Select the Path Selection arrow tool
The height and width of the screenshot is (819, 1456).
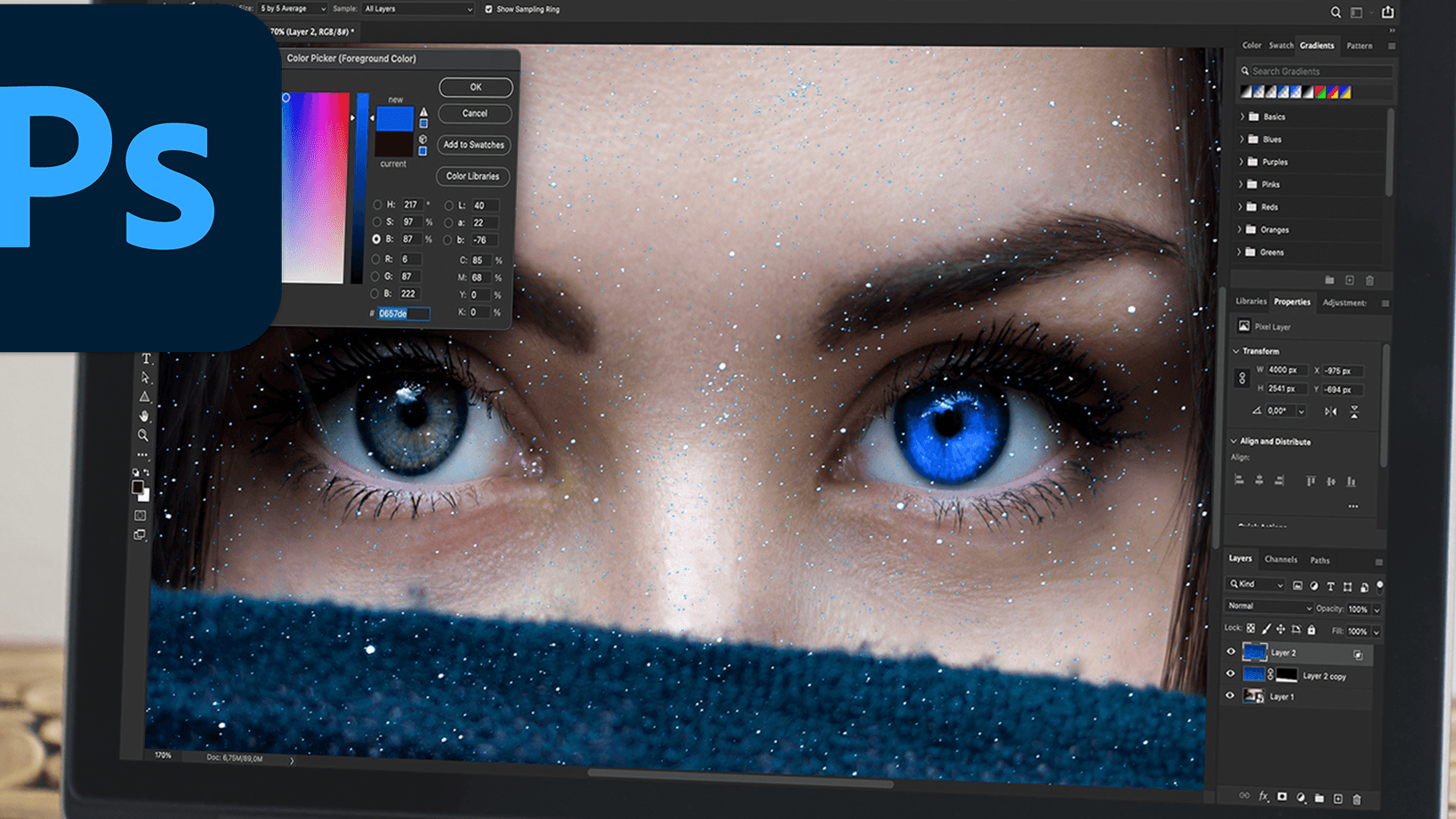(146, 378)
